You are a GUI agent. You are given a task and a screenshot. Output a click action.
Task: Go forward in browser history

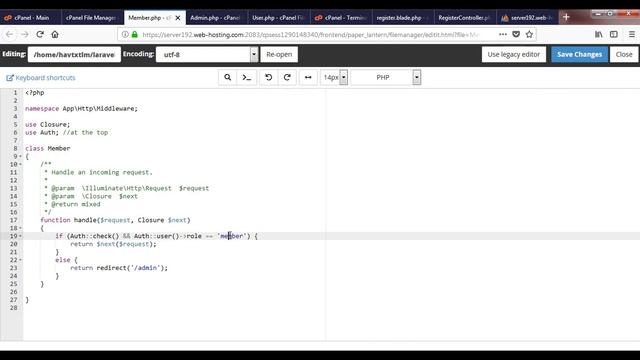tap(25, 35)
